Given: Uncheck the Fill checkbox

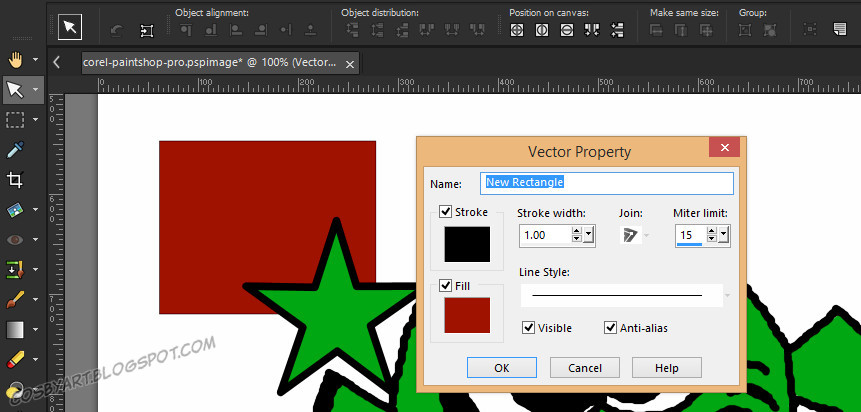Looking at the screenshot, I should pyautogui.click(x=446, y=286).
